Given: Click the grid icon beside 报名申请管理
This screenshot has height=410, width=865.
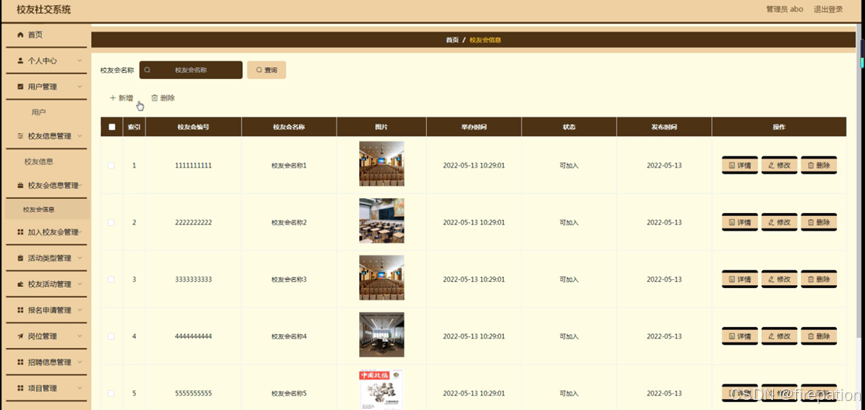Looking at the screenshot, I should [x=20, y=310].
